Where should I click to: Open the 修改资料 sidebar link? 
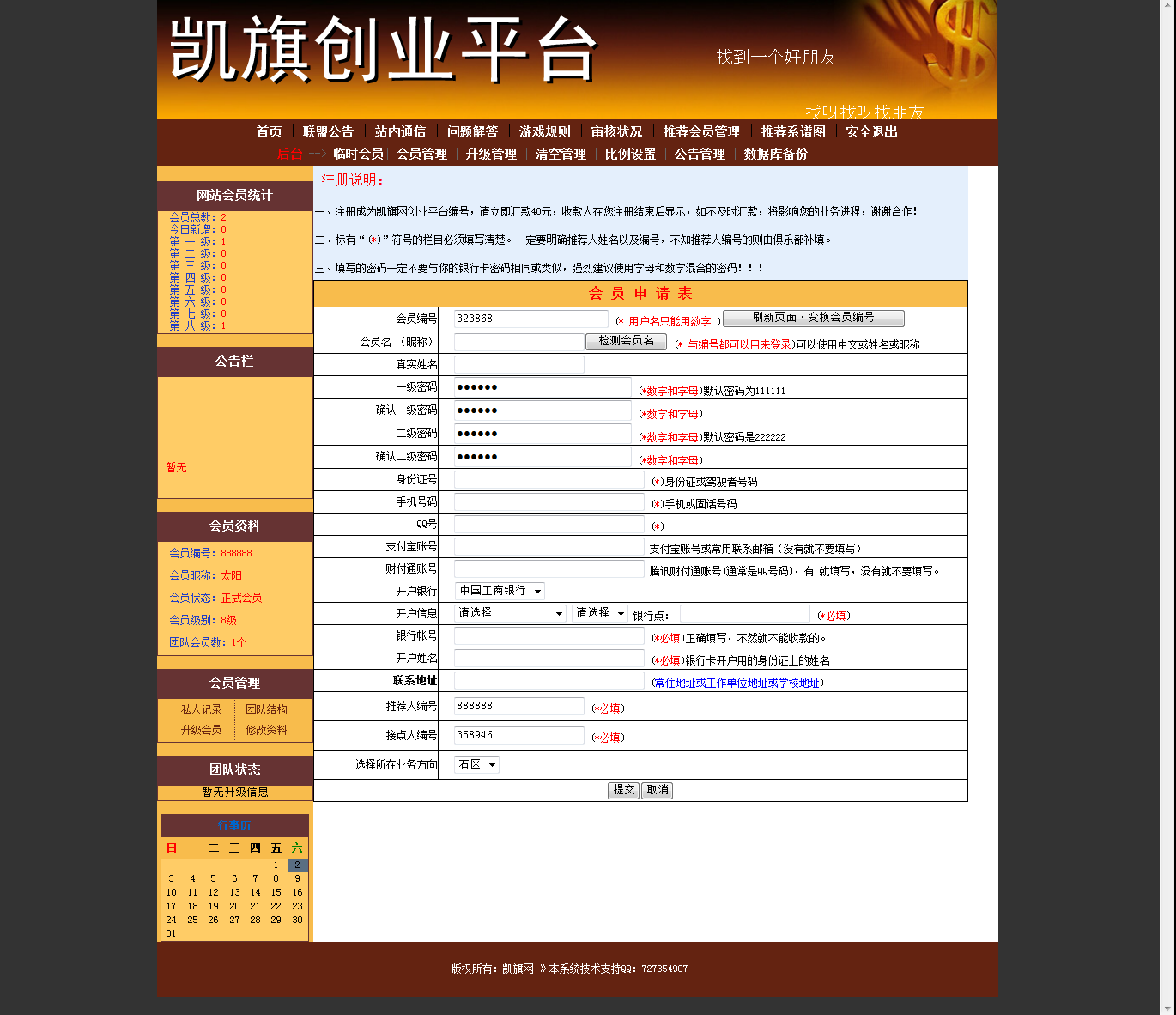click(x=266, y=730)
